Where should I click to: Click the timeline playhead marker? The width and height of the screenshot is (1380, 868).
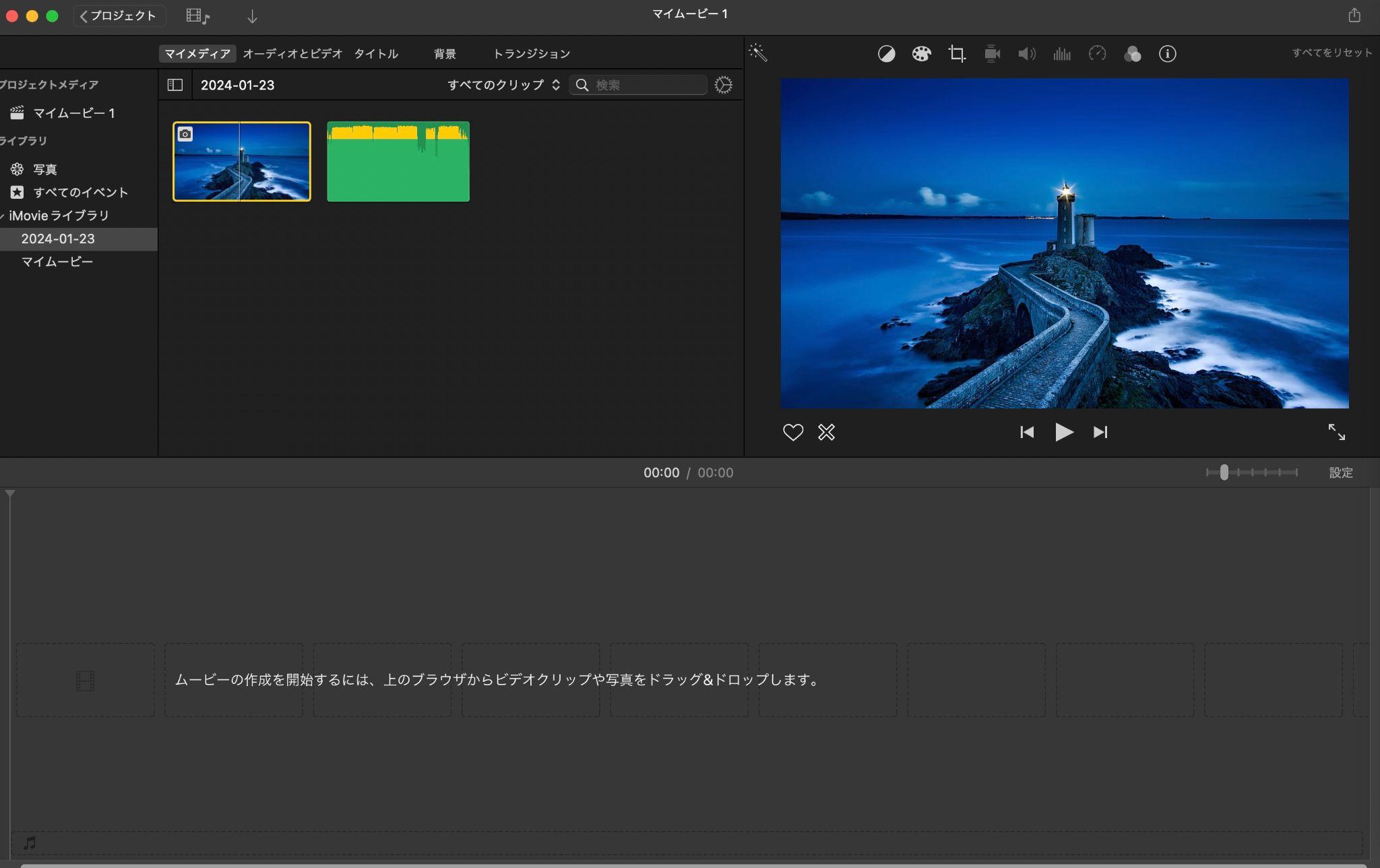click(x=10, y=494)
